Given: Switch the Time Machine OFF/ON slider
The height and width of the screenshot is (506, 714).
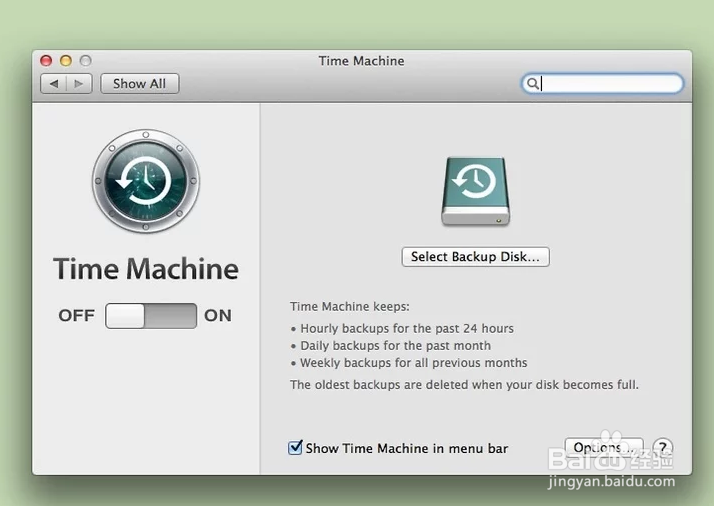Looking at the screenshot, I should pyautogui.click(x=151, y=316).
